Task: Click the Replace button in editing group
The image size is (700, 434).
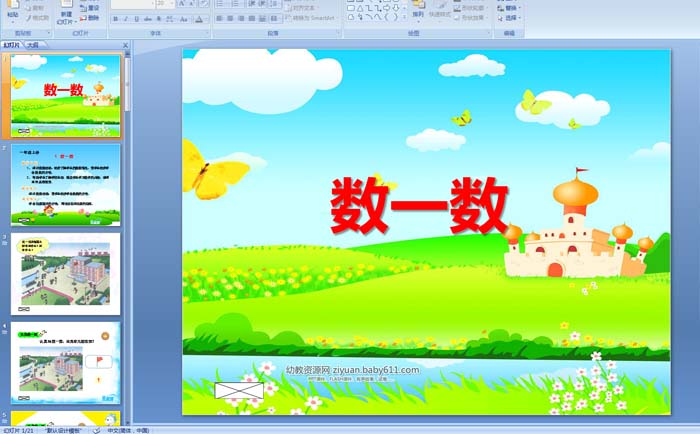Action: [511, 7]
